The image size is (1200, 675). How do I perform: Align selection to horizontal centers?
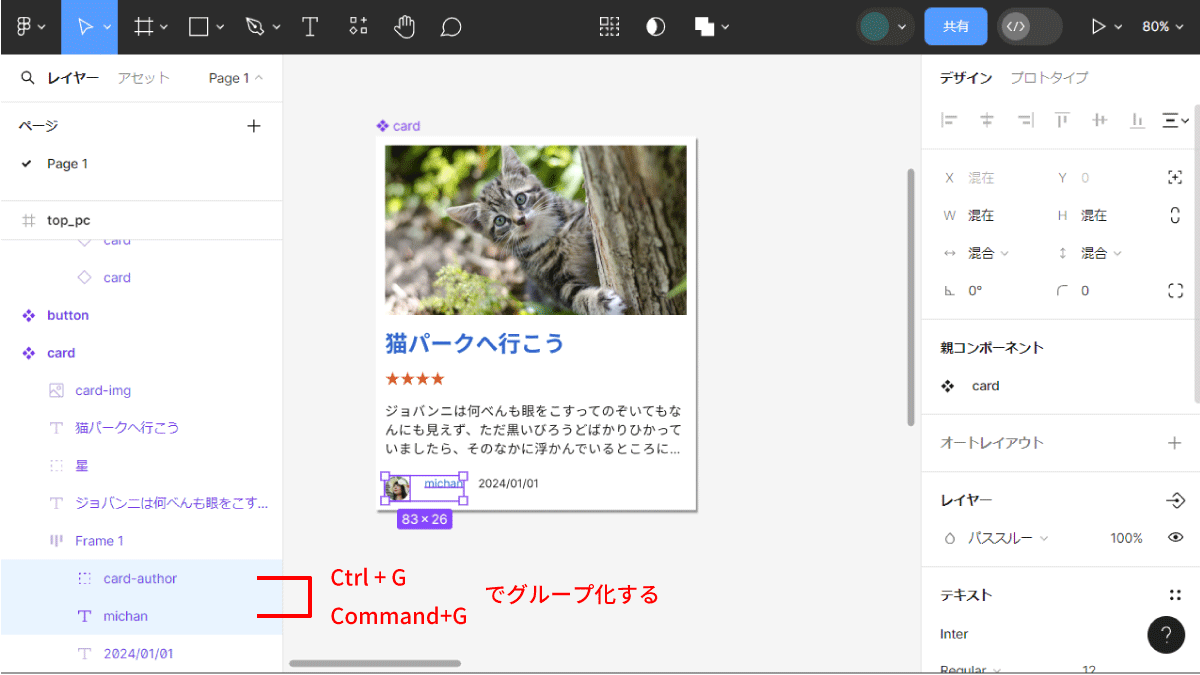pyautogui.click(x=987, y=120)
